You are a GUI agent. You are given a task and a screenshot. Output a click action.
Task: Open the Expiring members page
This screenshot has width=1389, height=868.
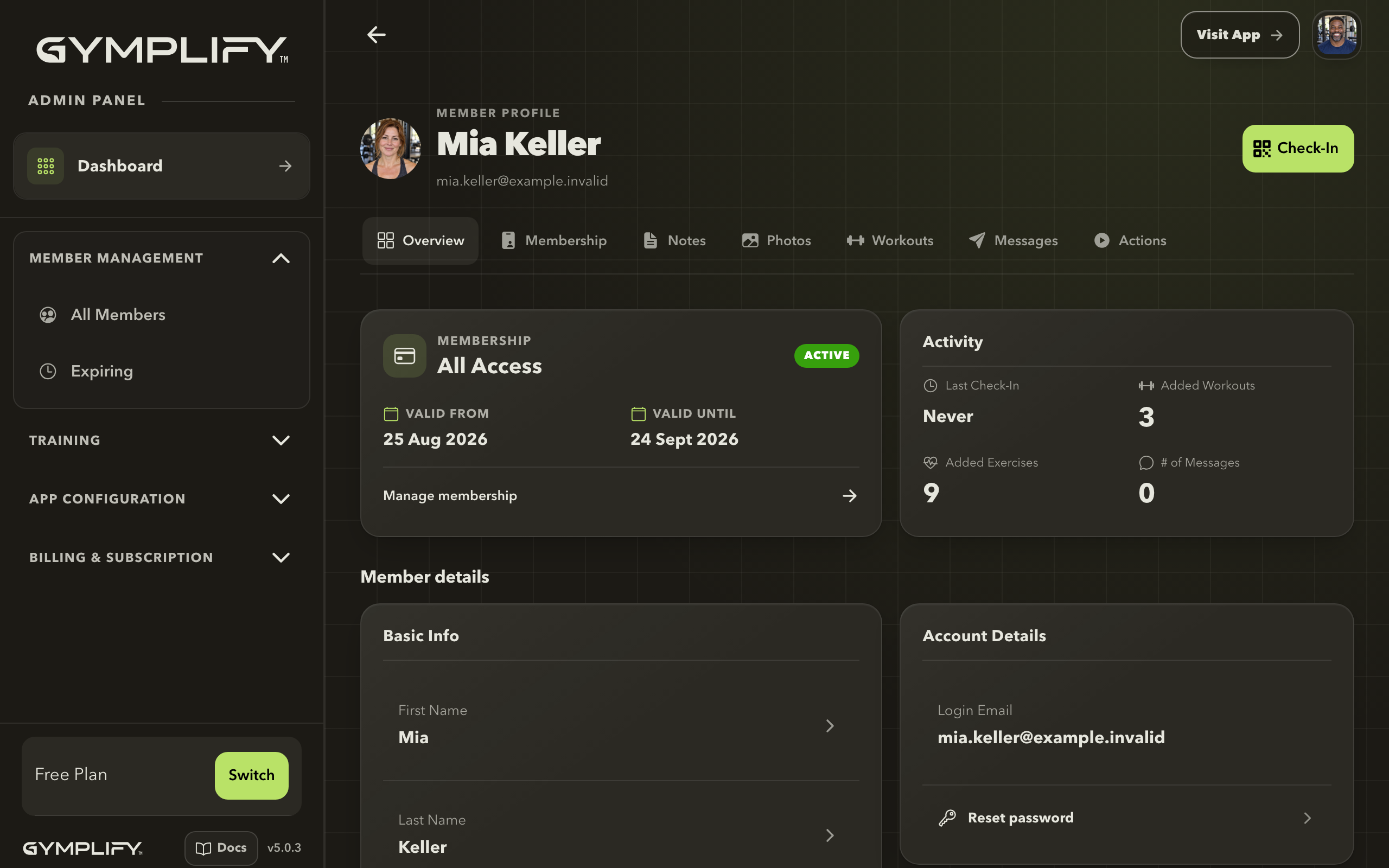tap(161, 371)
